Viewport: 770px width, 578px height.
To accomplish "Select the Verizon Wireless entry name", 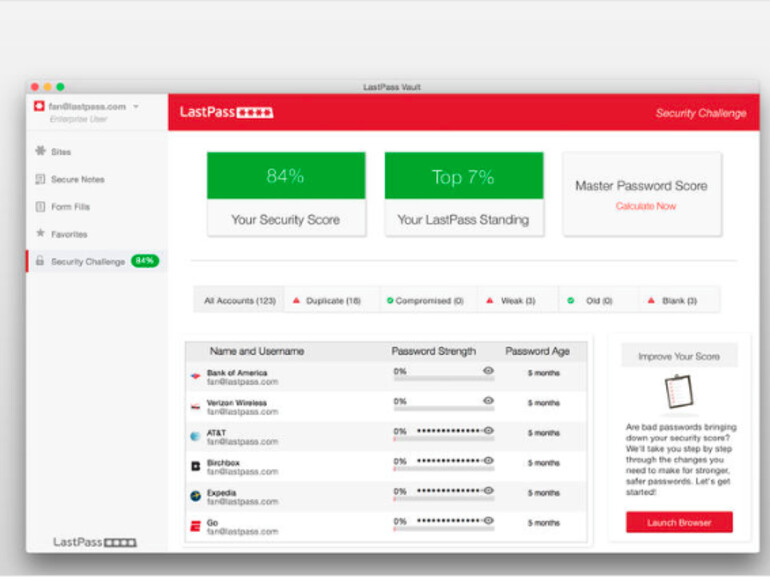I will pyautogui.click(x=237, y=403).
